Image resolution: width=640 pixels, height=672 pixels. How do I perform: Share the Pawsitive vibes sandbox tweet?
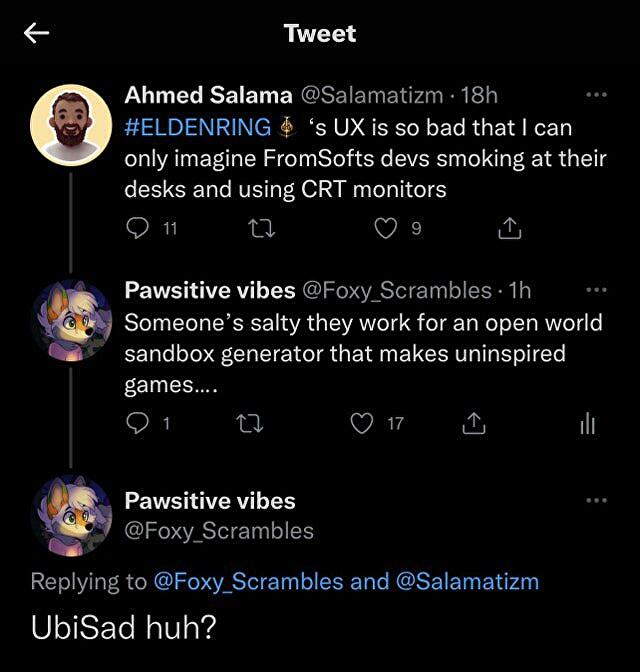[474, 424]
